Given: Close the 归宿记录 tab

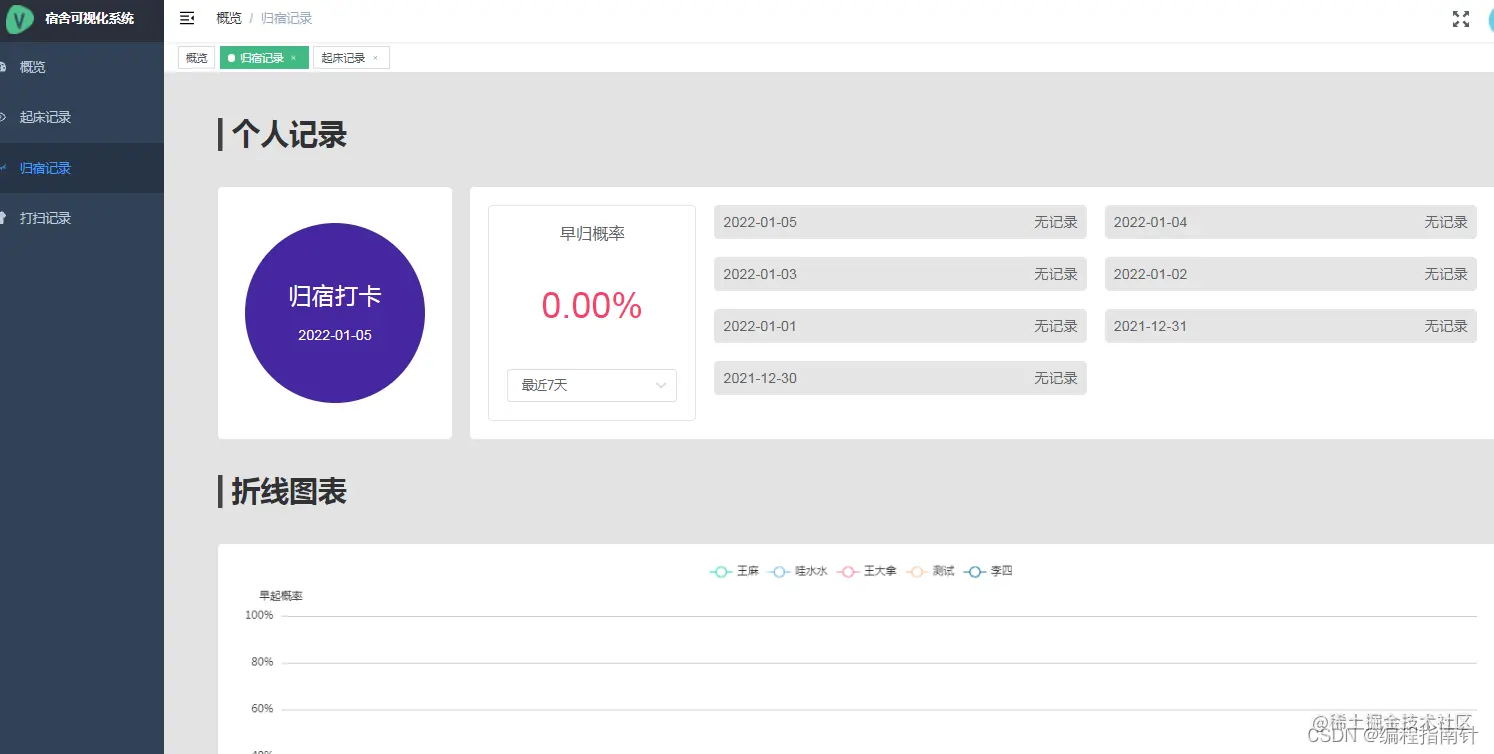Looking at the screenshot, I should (x=293, y=58).
